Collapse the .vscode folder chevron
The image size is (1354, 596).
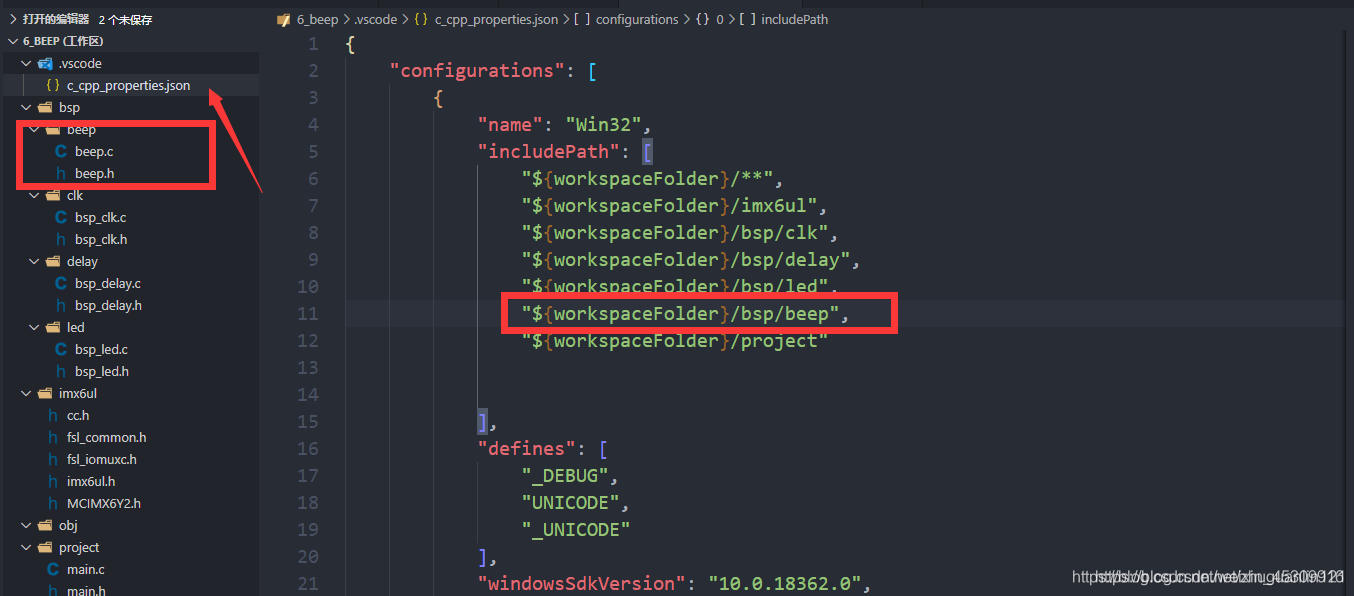pos(26,63)
